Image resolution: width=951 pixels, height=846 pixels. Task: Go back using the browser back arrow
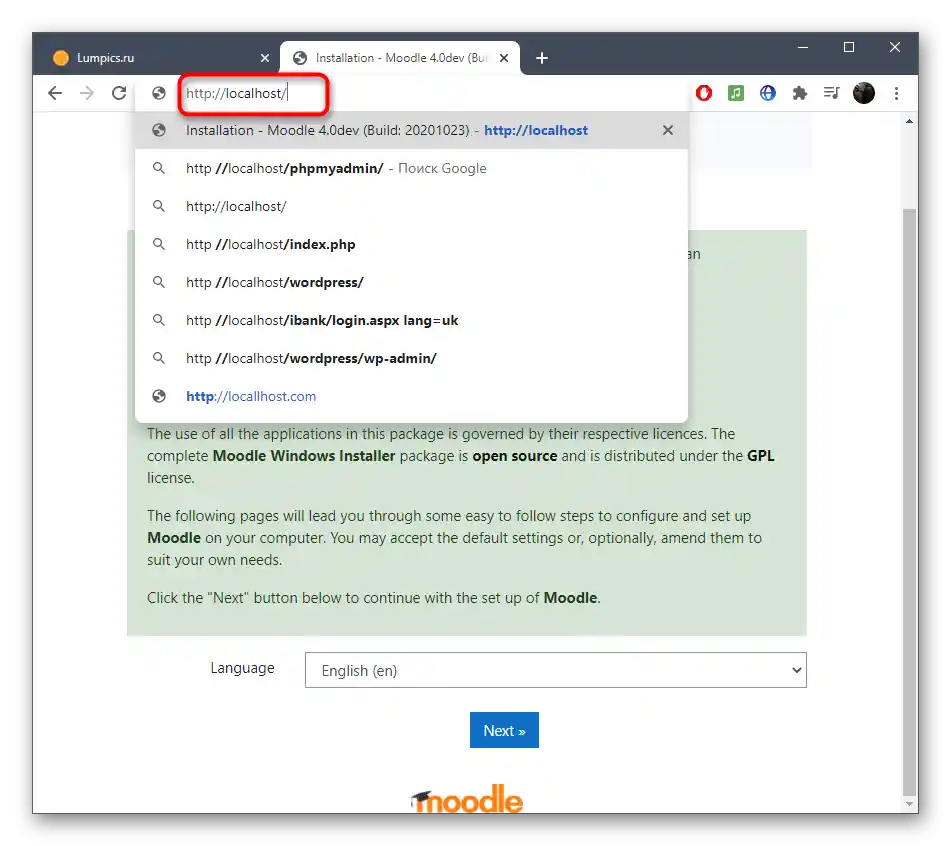pyautogui.click(x=55, y=93)
